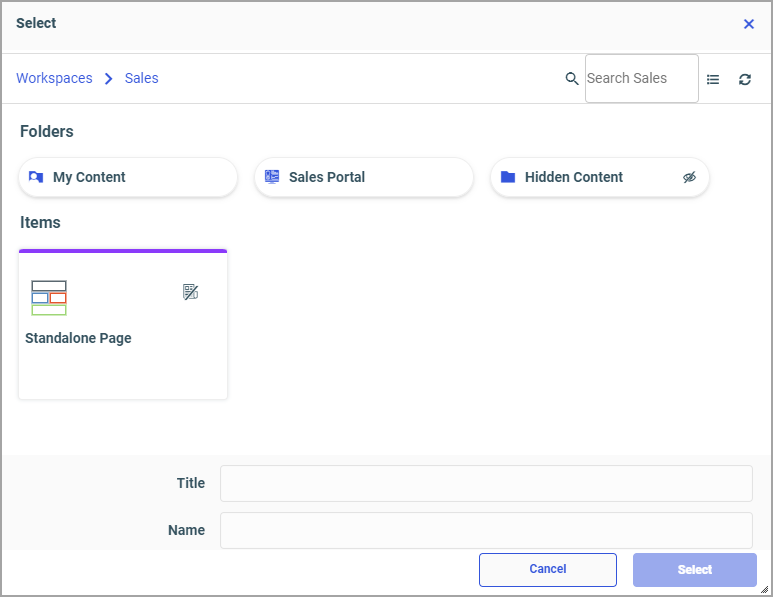The height and width of the screenshot is (597, 773).
Task: Open the My Content folder
Action: [x=89, y=177]
